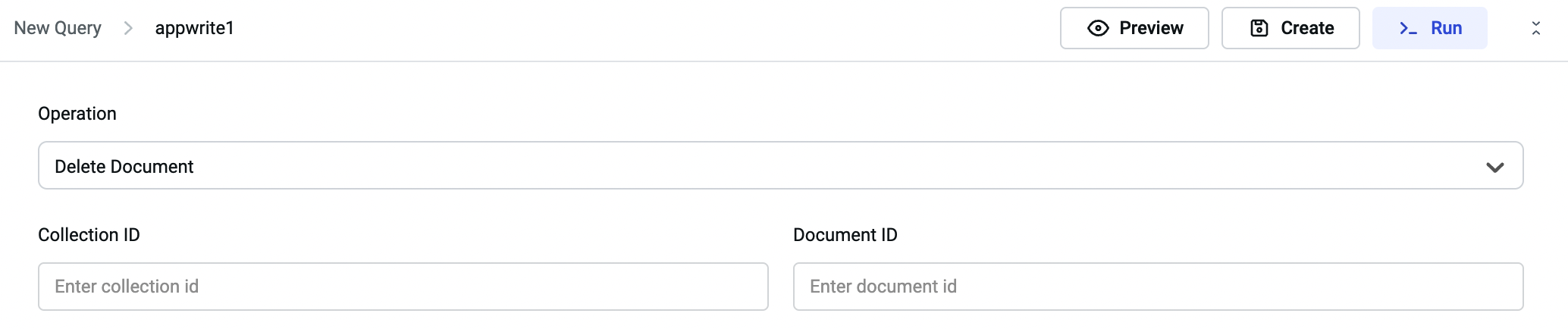Click the Document ID field label
Viewport: 1568px width, 329px height.
[845, 235]
